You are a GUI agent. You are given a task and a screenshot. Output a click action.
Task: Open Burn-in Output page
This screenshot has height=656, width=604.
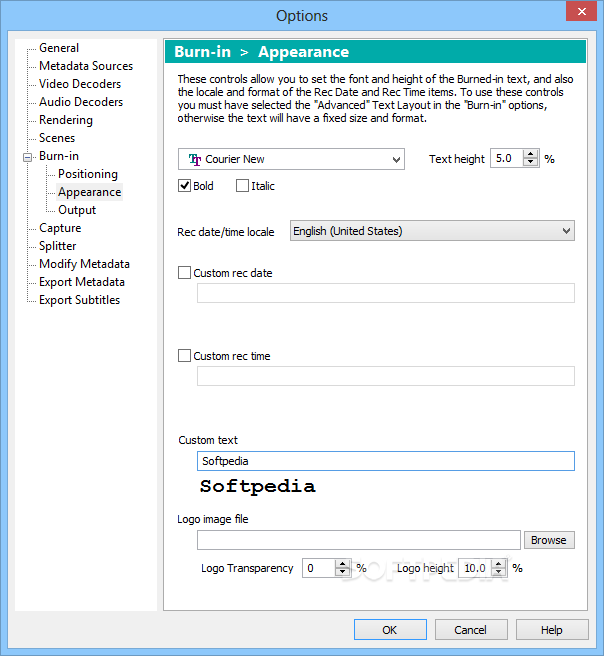click(77, 210)
